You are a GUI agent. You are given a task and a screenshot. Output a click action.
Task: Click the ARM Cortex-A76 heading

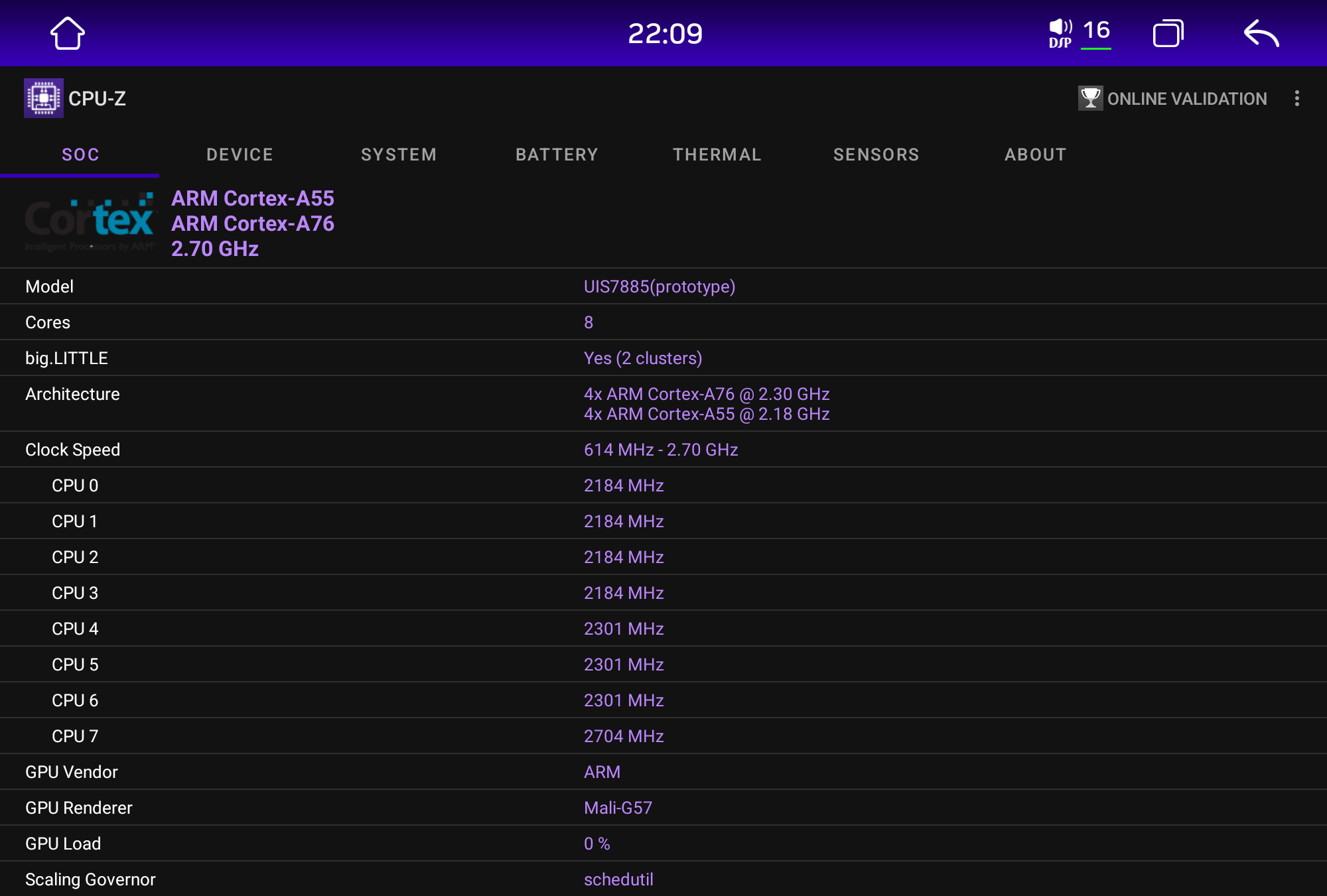click(x=253, y=224)
